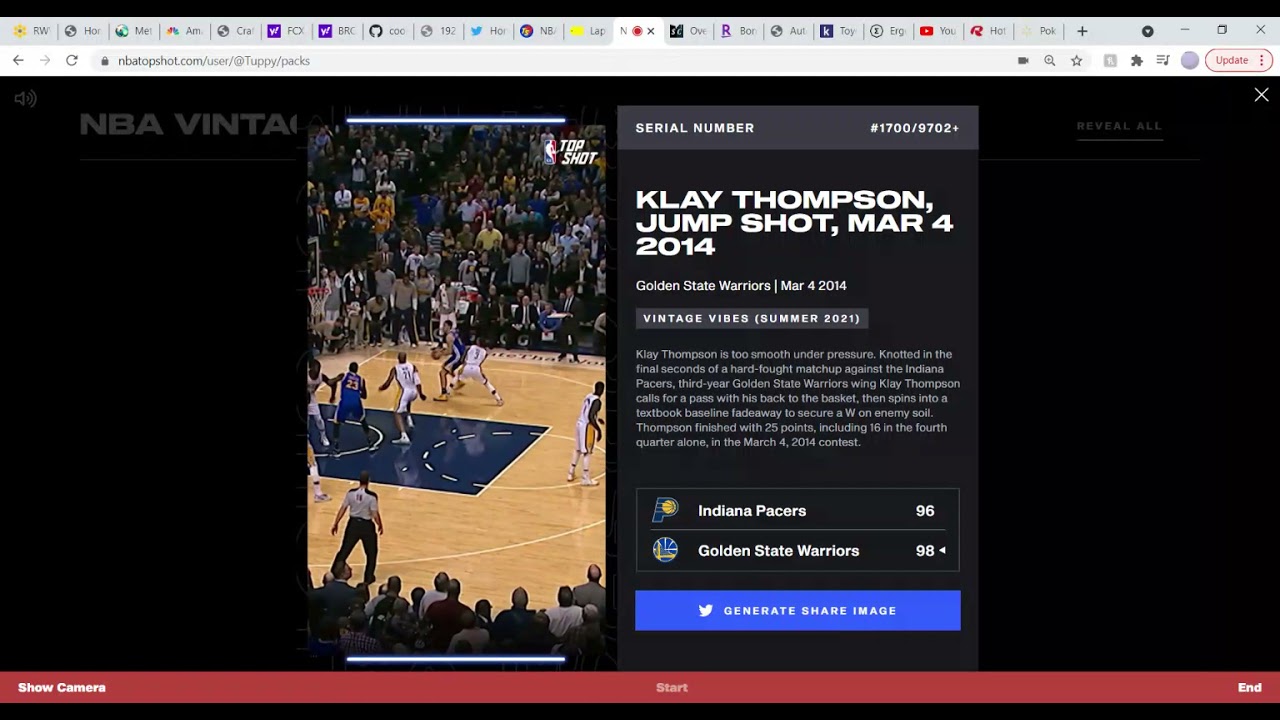Open the media control playlist icon
Image resolution: width=1280 pixels, height=720 pixels.
coord(1163,60)
